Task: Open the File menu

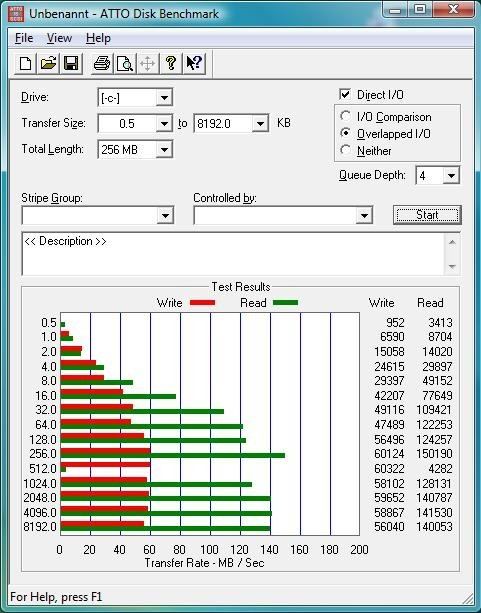Action: click(x=24, y=38)
